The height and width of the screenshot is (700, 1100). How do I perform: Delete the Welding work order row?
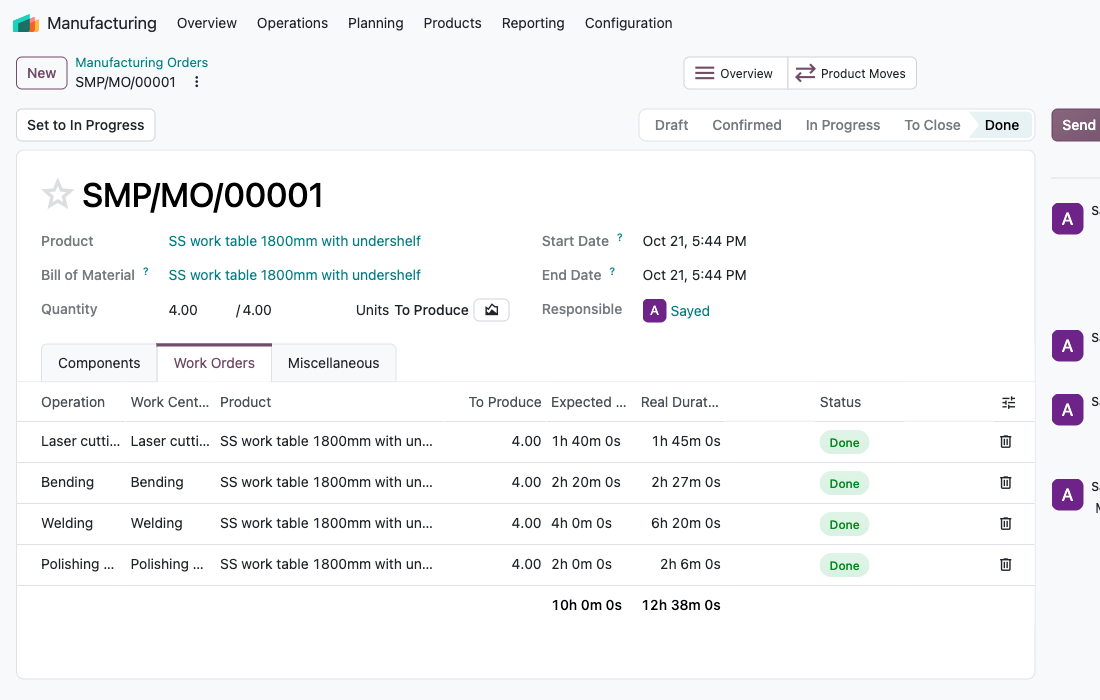coord(1005,524)
